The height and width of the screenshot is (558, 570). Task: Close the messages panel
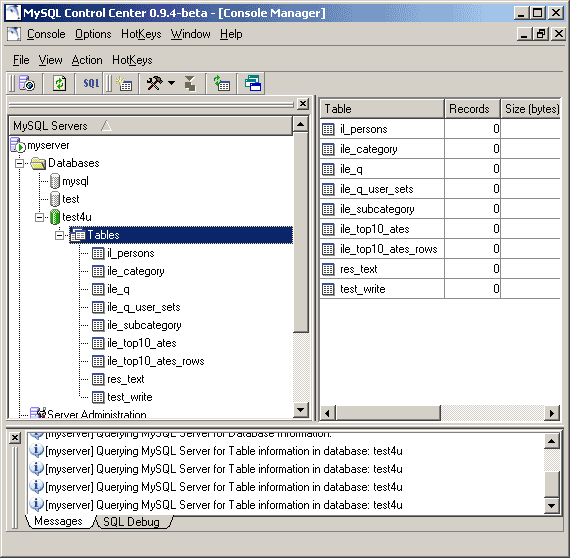pyautogui.click(x=15, y=437)
